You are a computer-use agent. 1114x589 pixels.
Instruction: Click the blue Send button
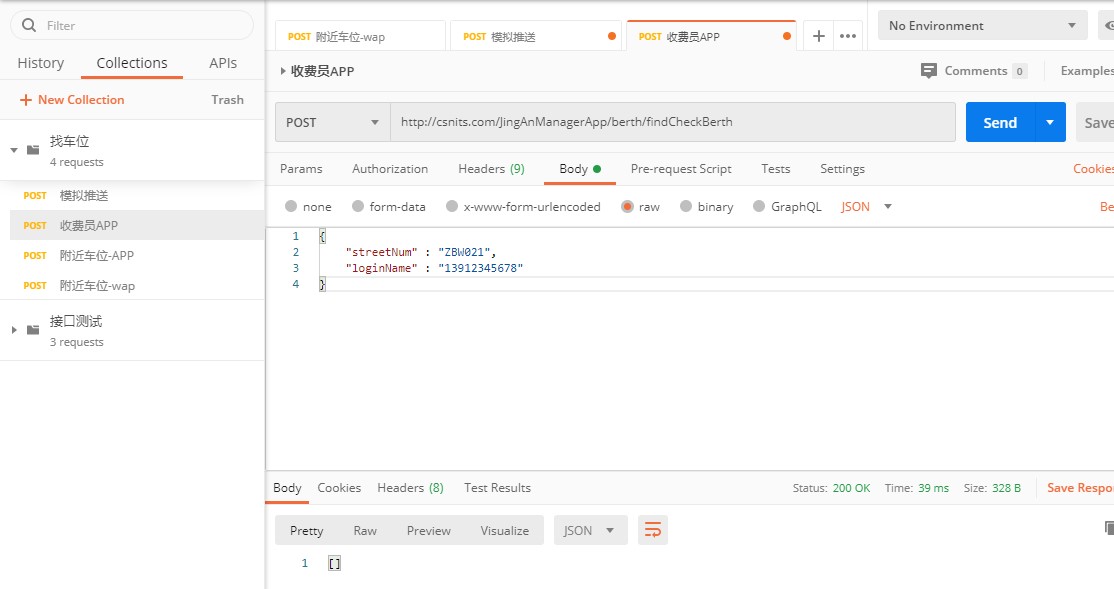[x=999, y=122]
